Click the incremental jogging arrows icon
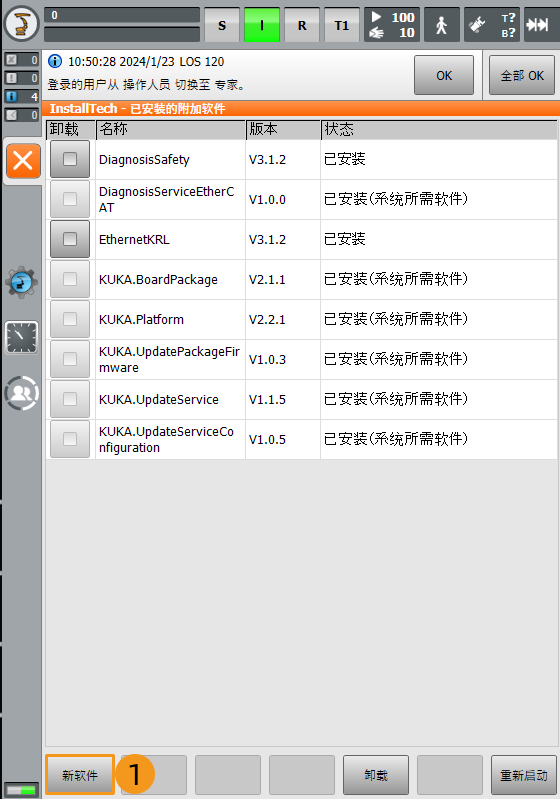This screenshot has width=560, height=799. [539, 25]
